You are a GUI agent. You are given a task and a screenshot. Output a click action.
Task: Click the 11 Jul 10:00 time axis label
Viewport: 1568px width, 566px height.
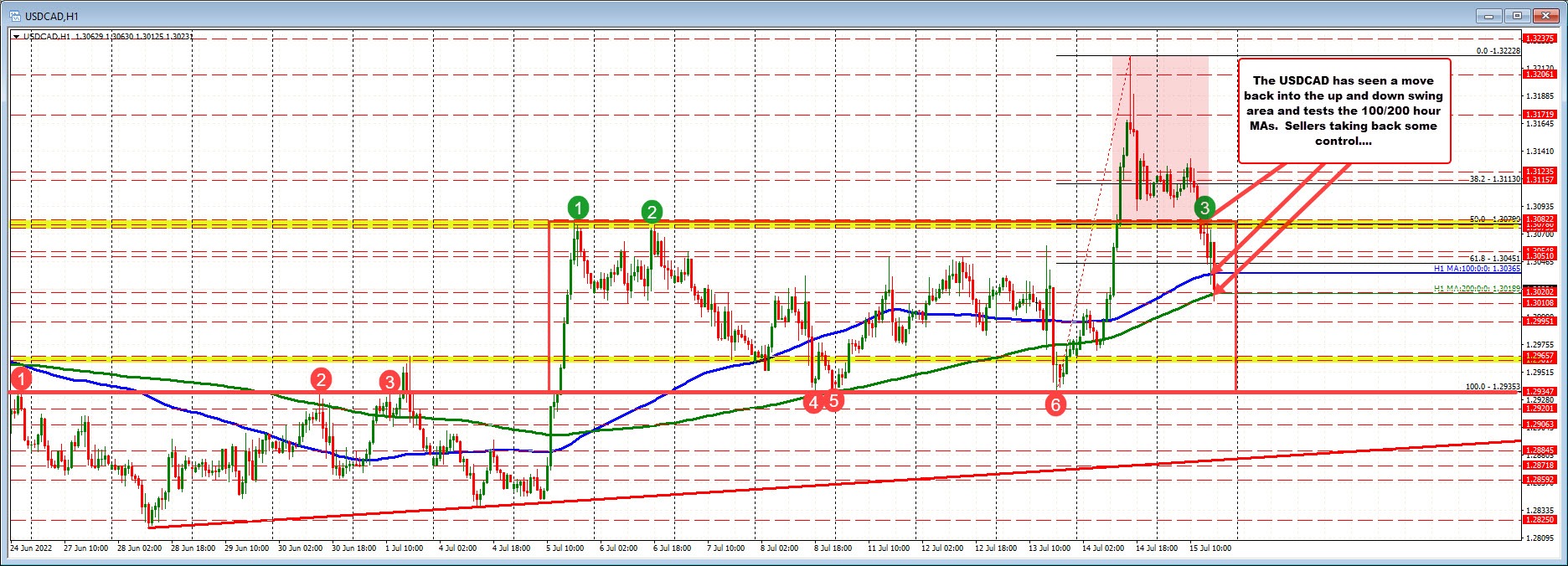point(889,548)
